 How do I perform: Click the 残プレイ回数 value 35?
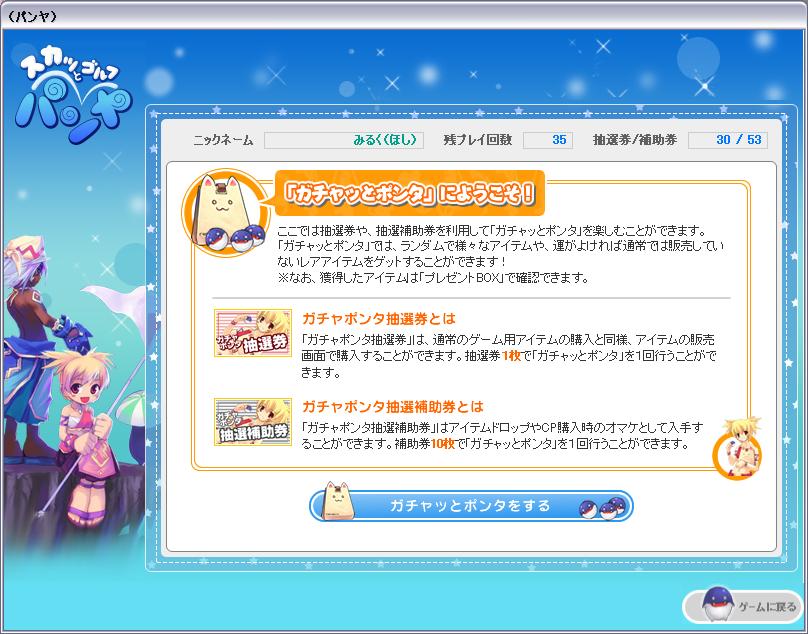click(548, 140)
